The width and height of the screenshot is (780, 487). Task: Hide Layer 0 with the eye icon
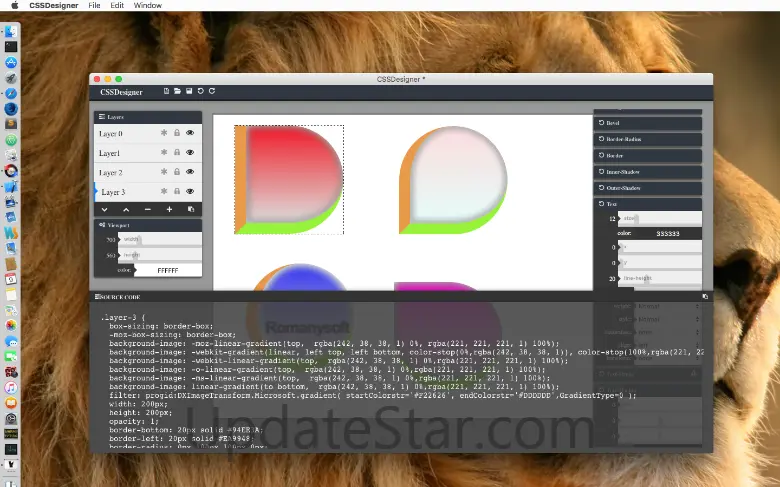190,133
